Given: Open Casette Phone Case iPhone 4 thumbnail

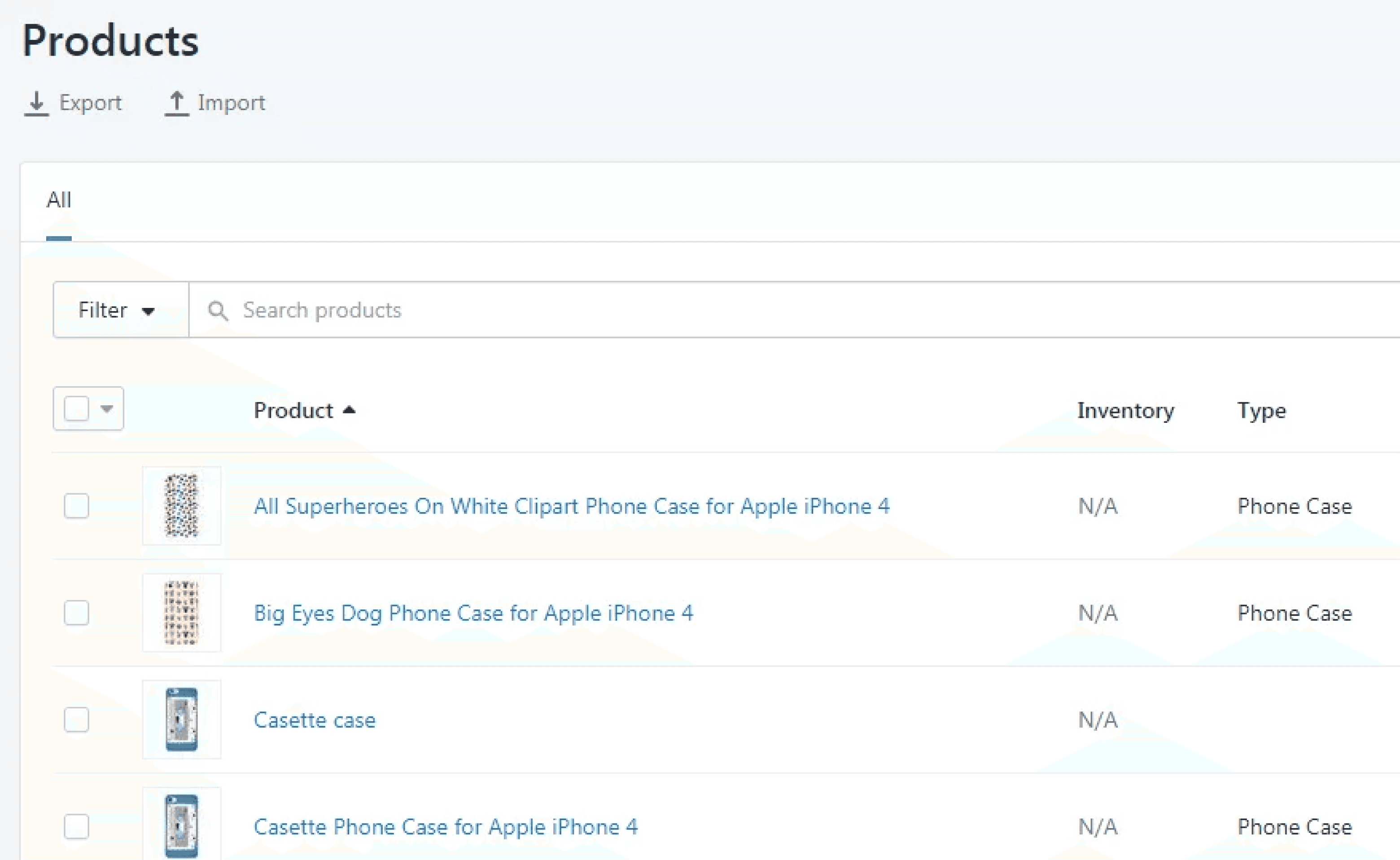Looking at the screenshot, I should (181, 825).
